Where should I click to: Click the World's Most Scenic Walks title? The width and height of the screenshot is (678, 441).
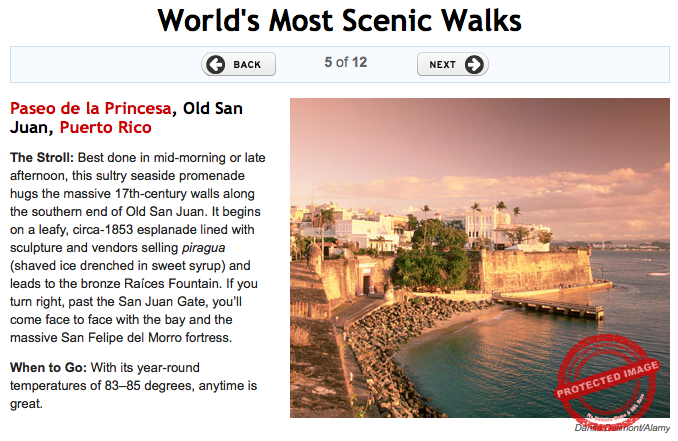click(339, 20)
